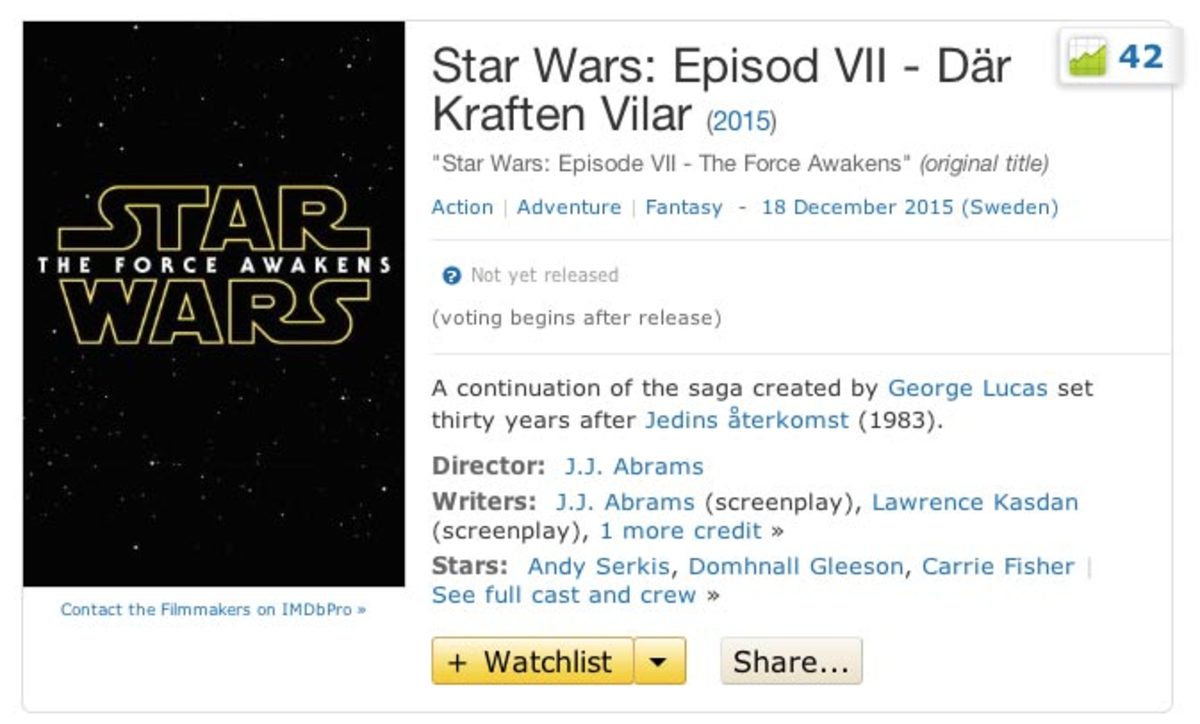1200x724 pixels.
Task: Open the 18 December 2015 (Sweden) release link
Action: (x=909, y=208)
